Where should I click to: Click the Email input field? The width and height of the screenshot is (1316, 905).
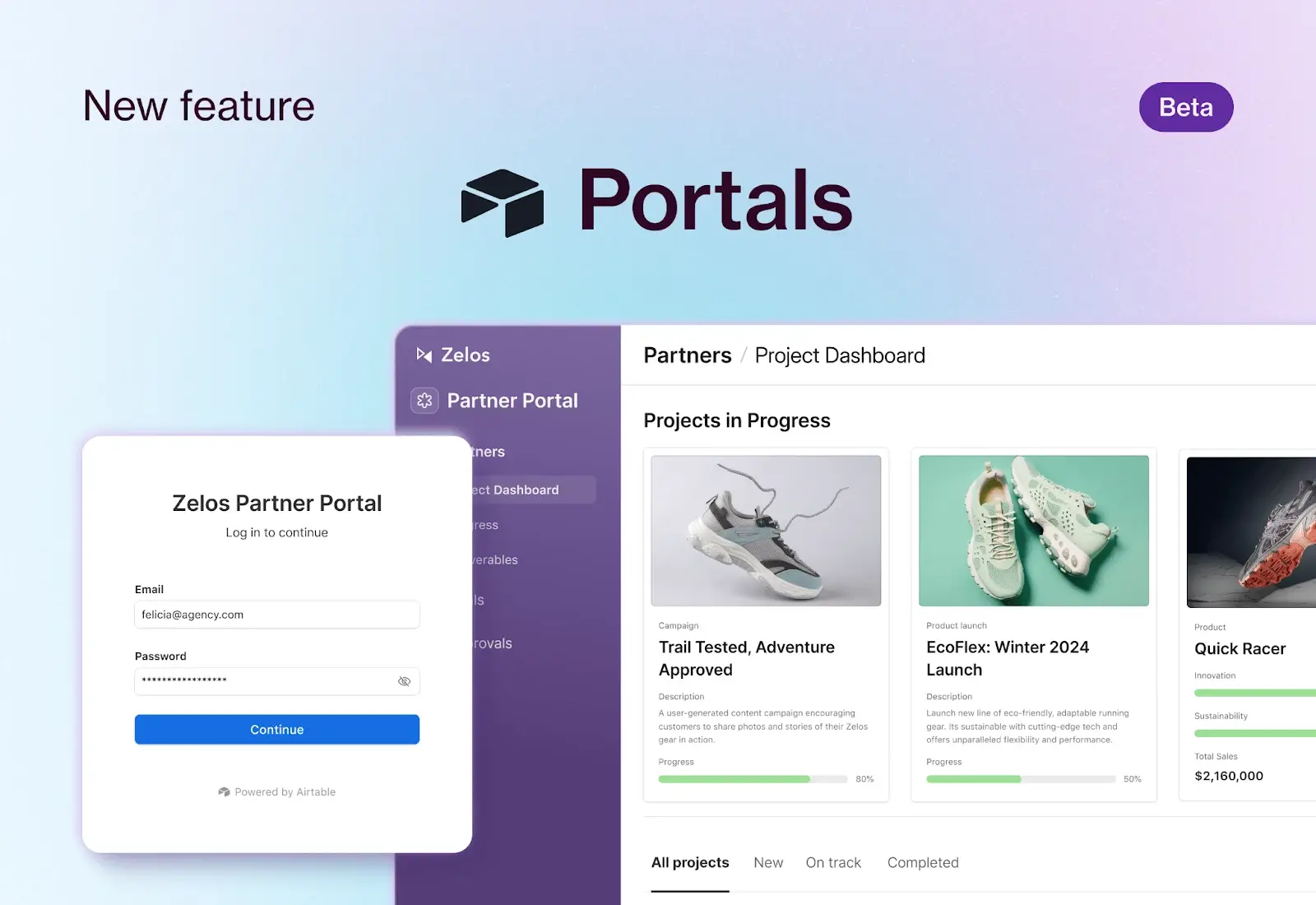[x=277, y=615]
